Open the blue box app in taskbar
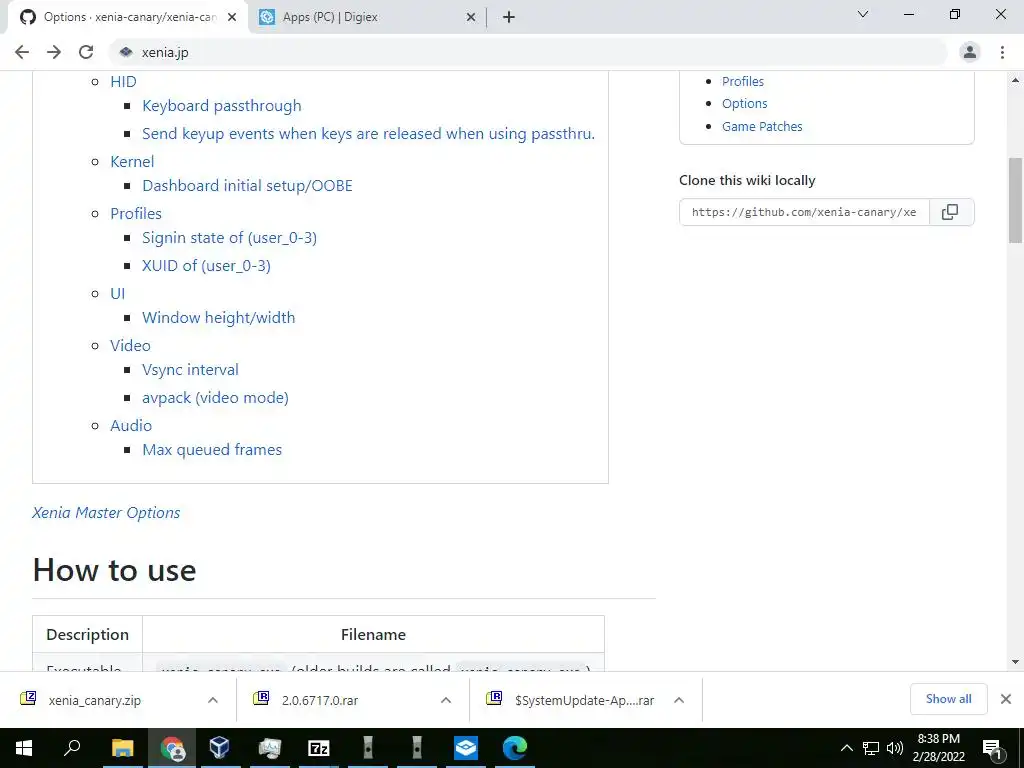 click(x=466, y=748)
